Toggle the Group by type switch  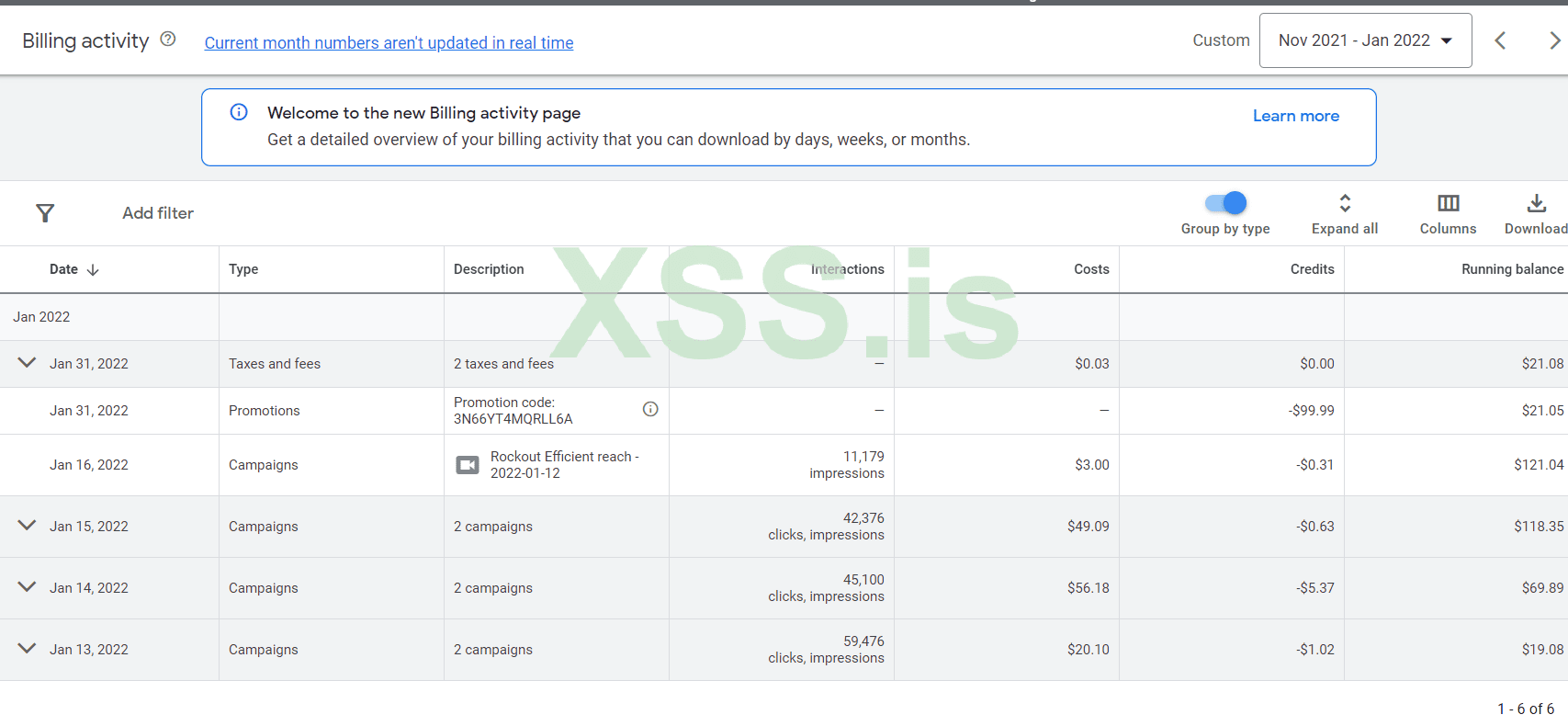pos(1226,203)
